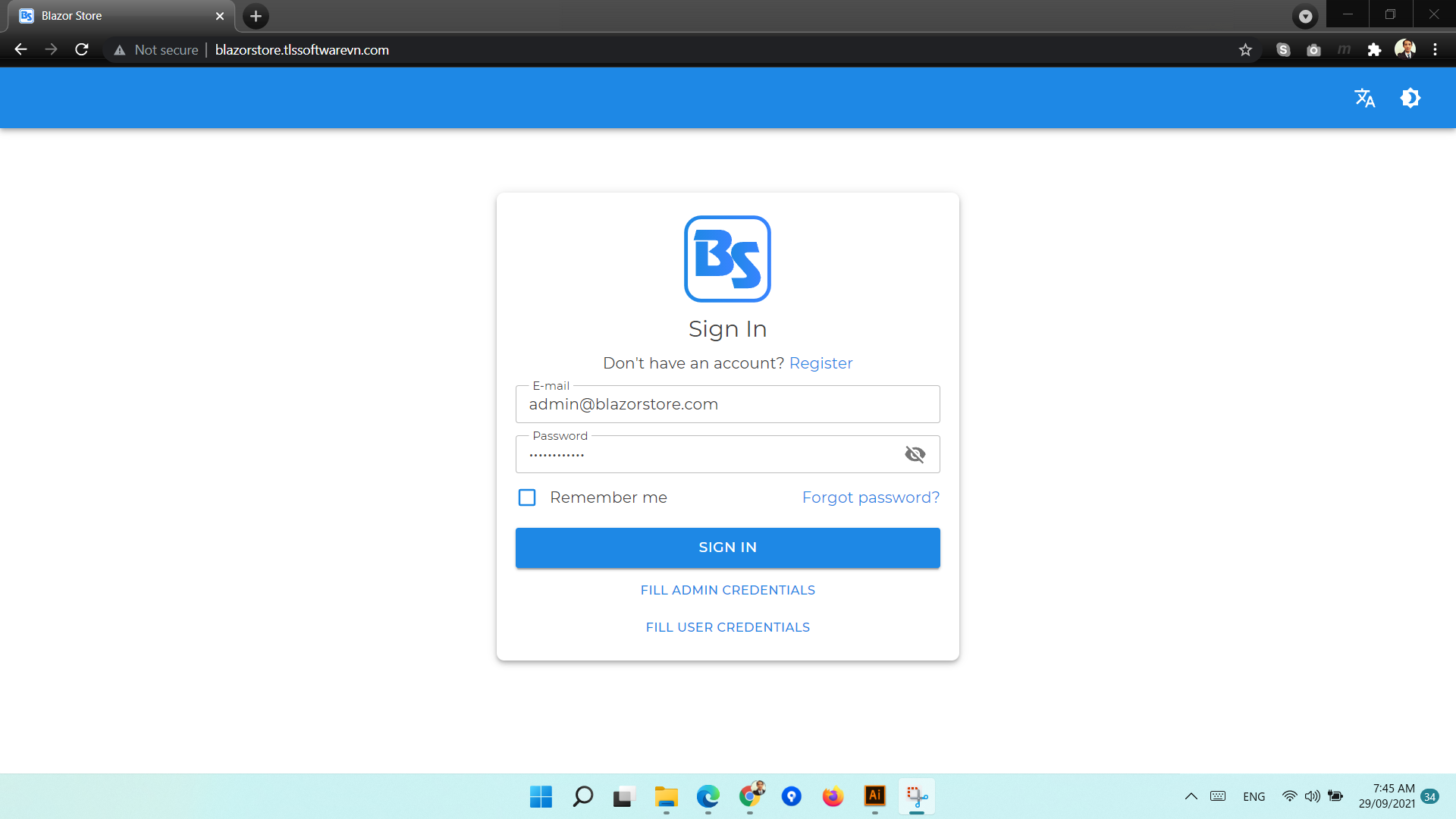Screen dimensions: 1456x819
Task: Enable the Remember me checkbox
Action: click(x=527, y=497)
